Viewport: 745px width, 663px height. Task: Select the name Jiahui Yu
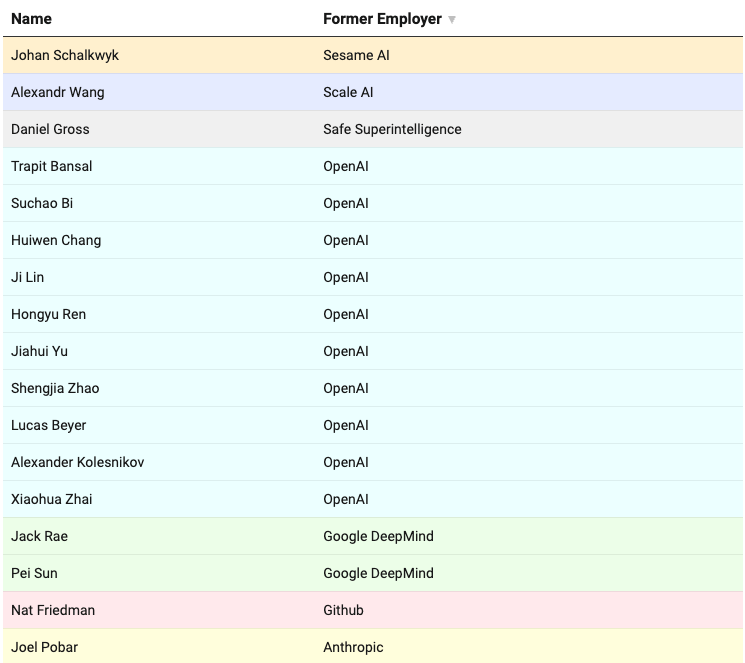[39, 351]
